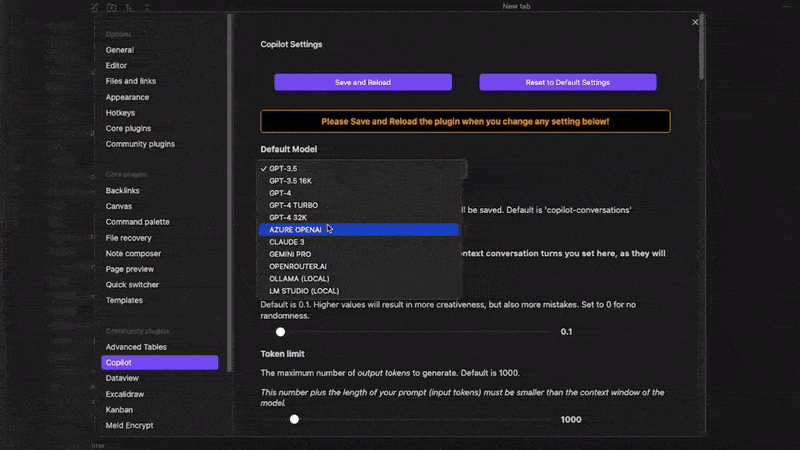Click the Save and Reload button
Viewport: 800px width, 450px height.
click(x=363, y=82)
